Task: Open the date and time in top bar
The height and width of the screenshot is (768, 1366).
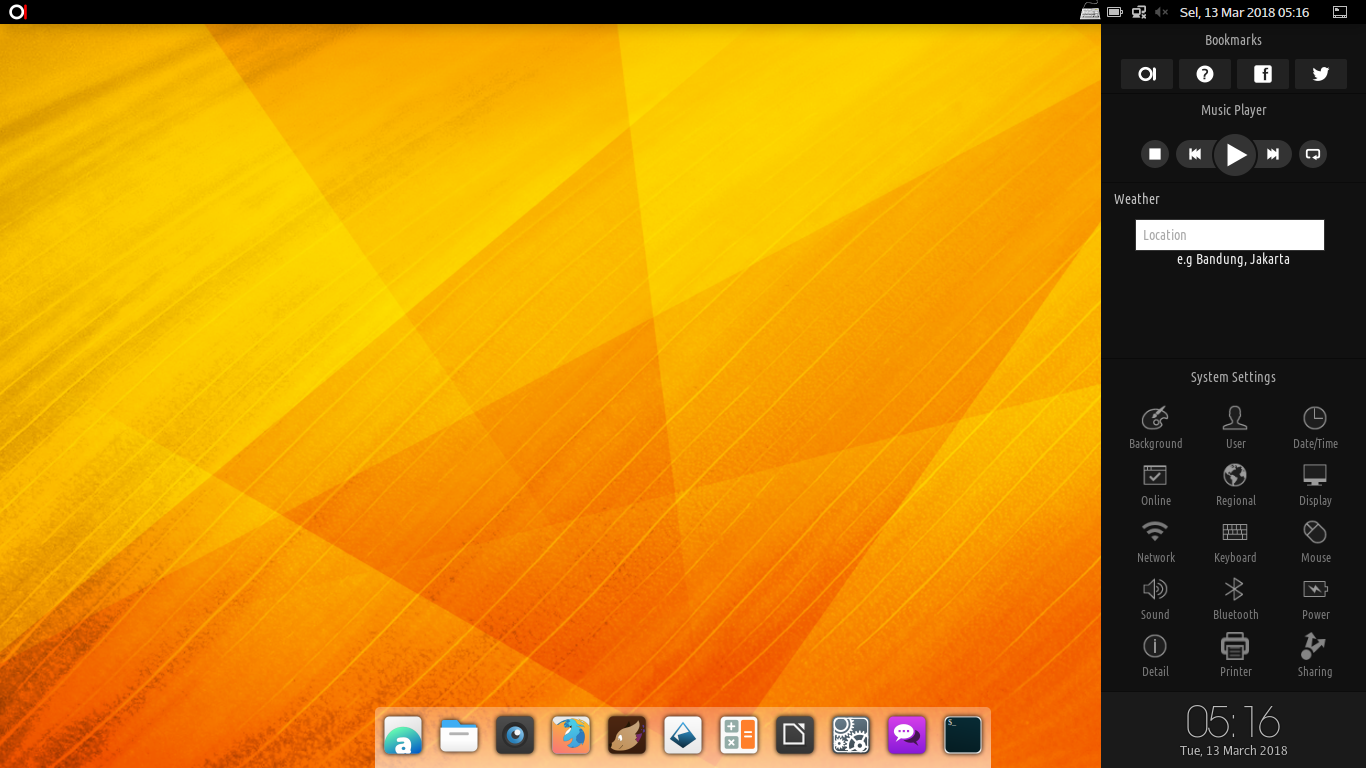Action: tap(1244, 12)
